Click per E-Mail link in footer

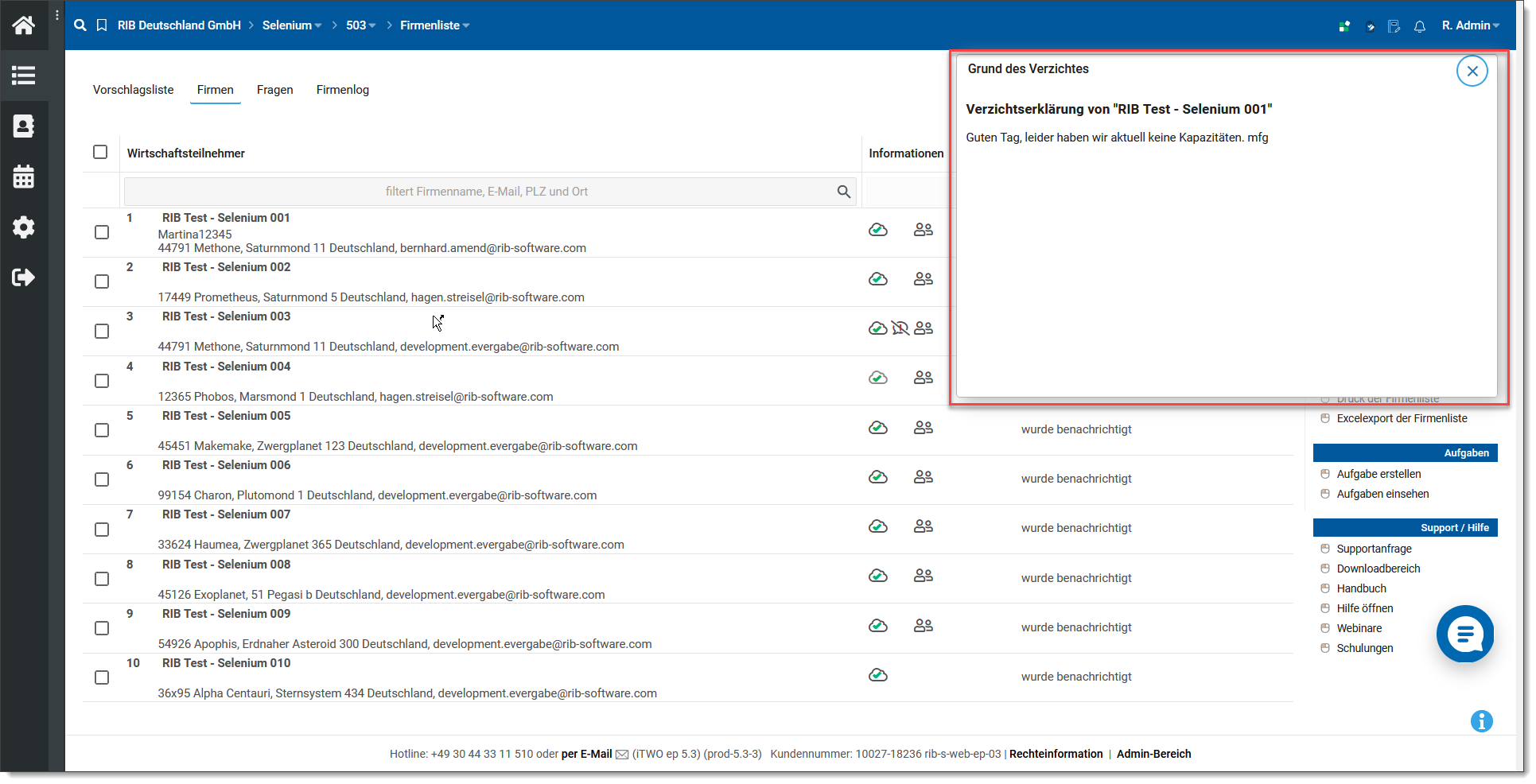[x=587, y=754]
